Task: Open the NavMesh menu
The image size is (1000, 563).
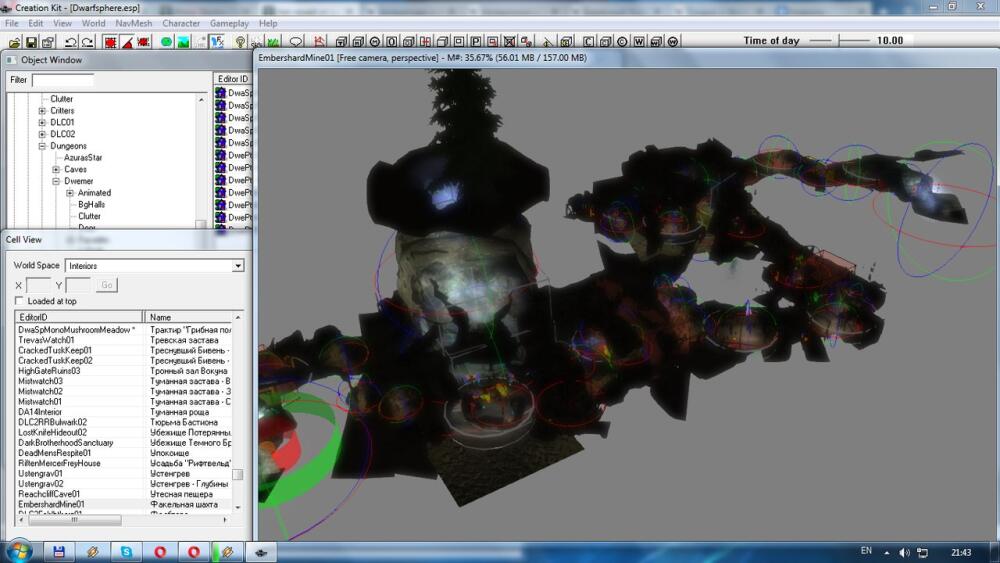Action: click(x=134, y=23)
